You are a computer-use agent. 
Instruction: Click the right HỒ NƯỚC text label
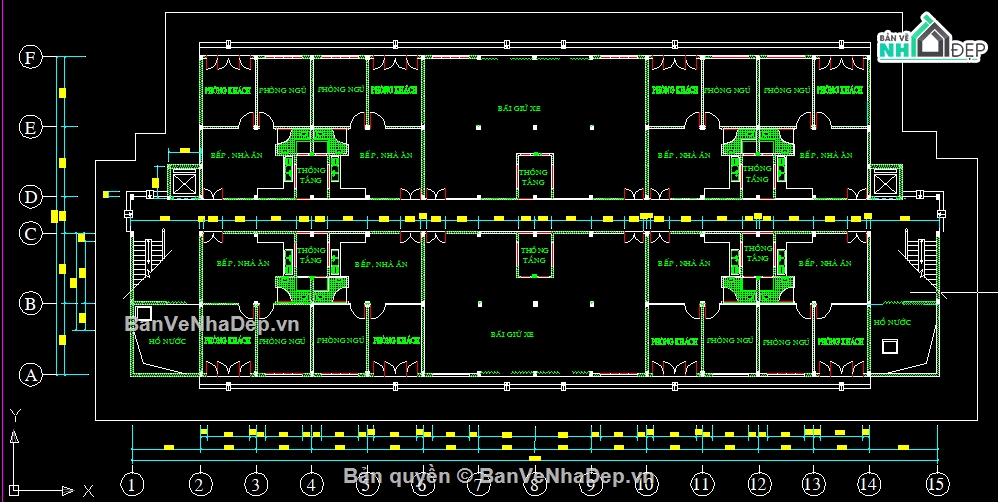(x=892, y=323)
